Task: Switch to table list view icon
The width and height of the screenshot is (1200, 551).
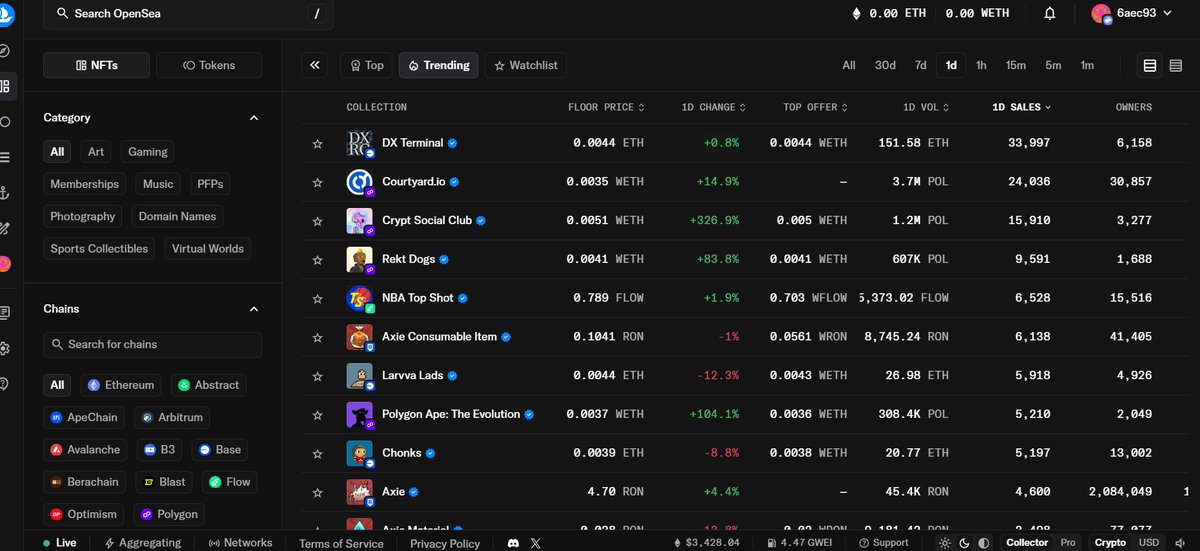Action: point(1150,65)
